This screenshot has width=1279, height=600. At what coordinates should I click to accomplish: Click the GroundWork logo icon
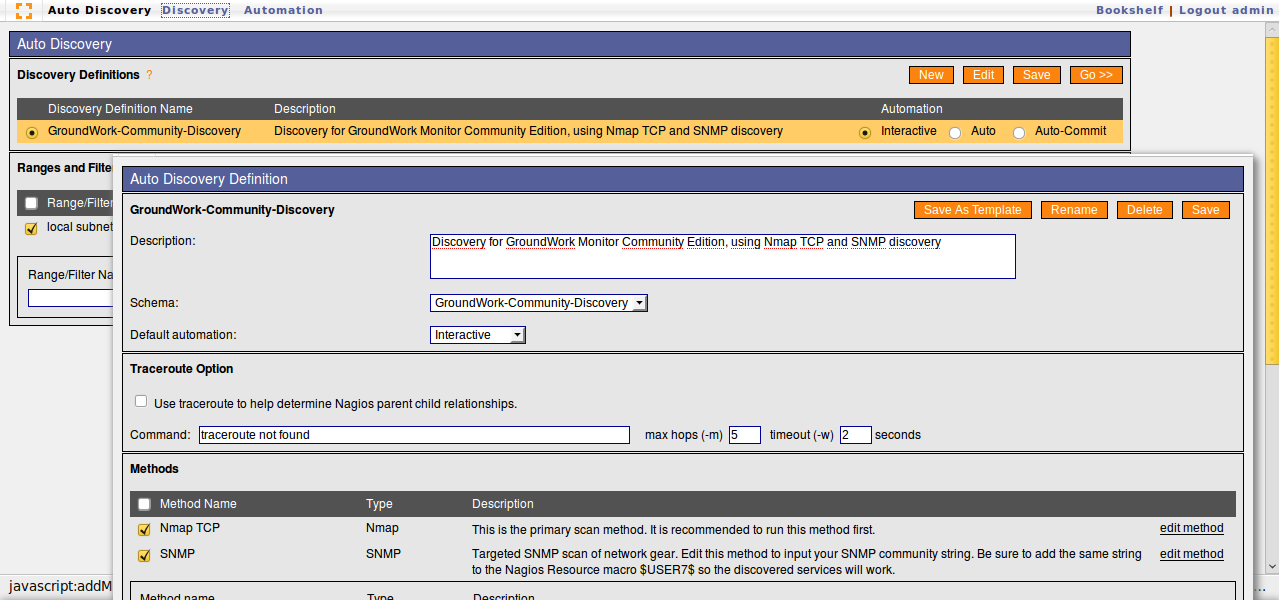(23, 11)
